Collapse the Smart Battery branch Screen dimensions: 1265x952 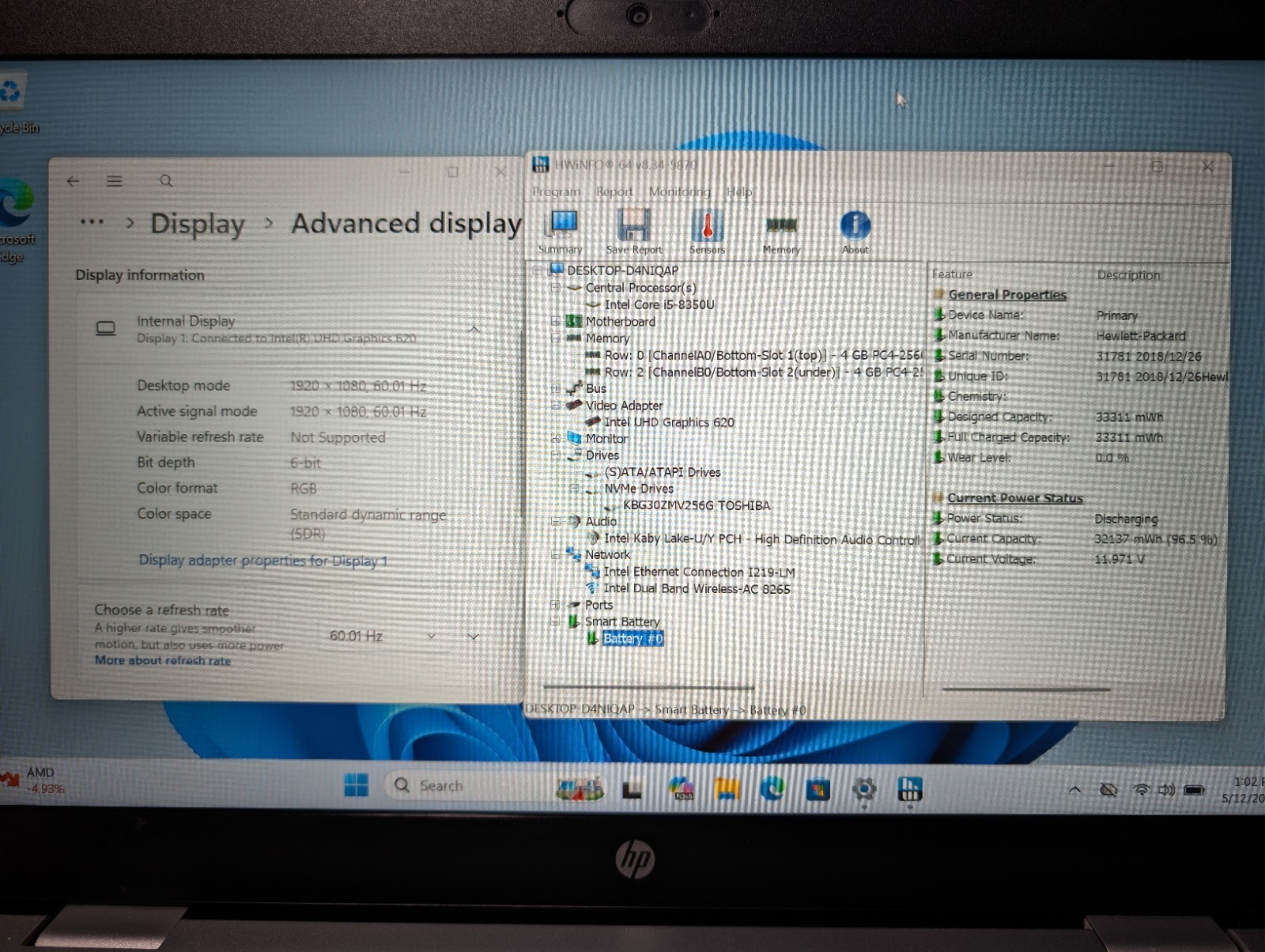pyautogui.click(x=555, y=621)
